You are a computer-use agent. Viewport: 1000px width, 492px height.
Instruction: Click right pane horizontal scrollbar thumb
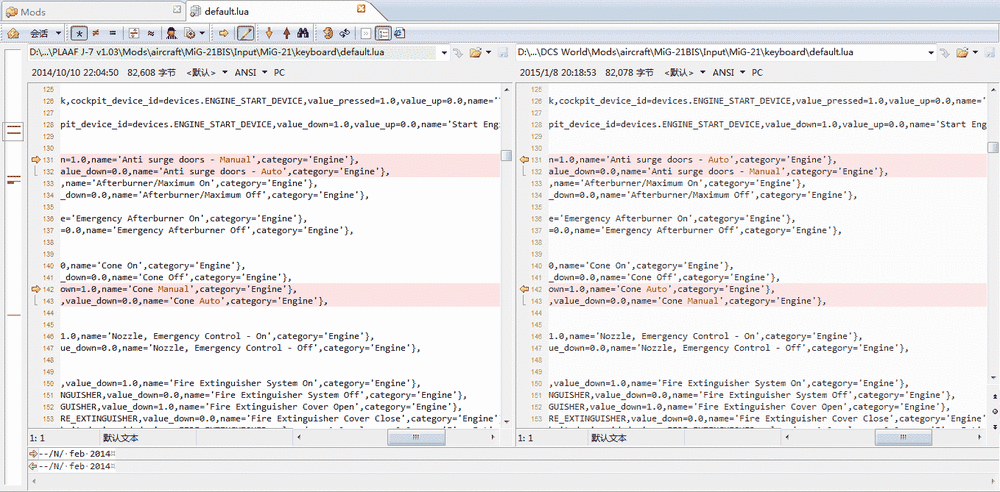click(x=903, y=438)
